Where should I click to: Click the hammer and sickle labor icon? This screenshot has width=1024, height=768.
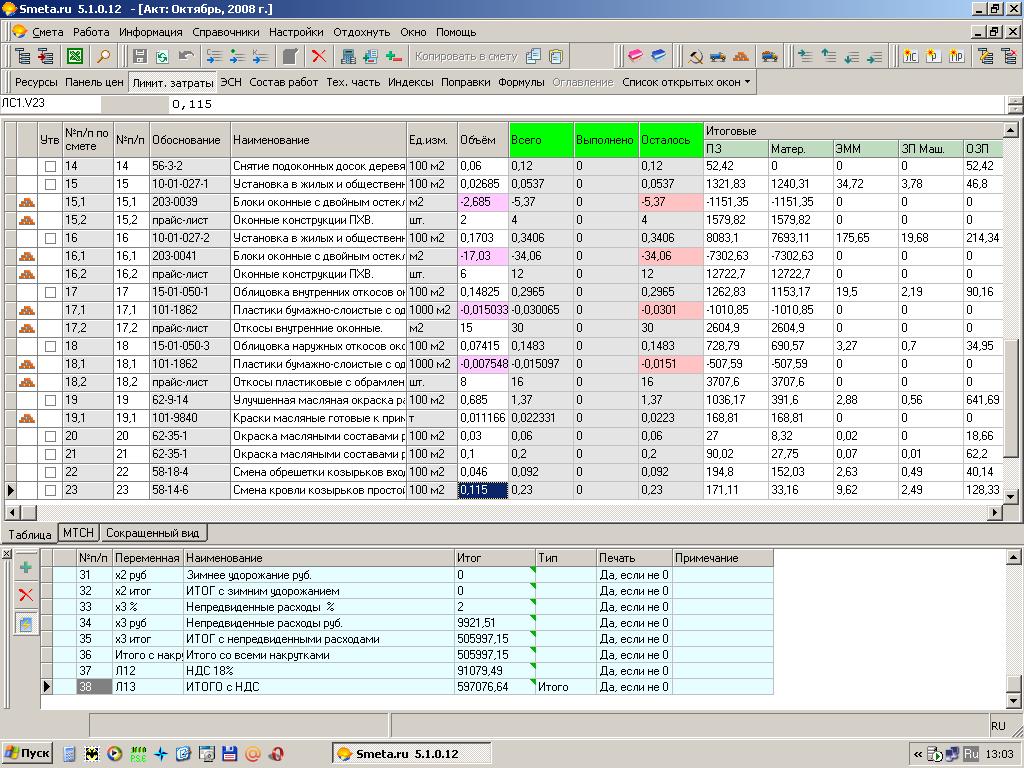[x=696, y=56]
